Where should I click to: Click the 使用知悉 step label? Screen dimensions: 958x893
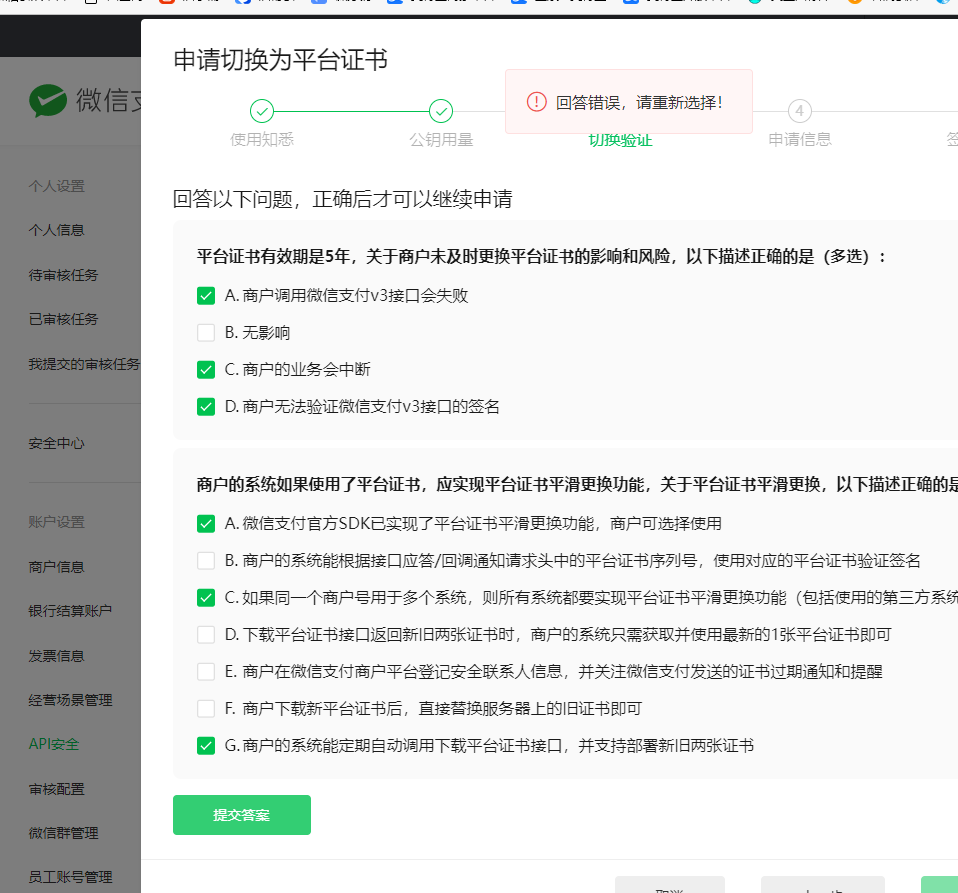click(x=262, y=140)
